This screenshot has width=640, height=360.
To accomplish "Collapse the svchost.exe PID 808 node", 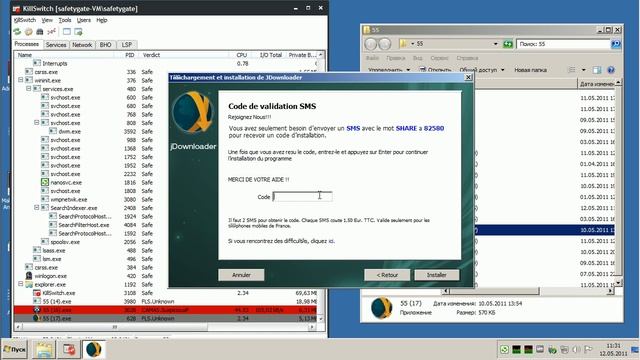I will click(x=37, y=123).
